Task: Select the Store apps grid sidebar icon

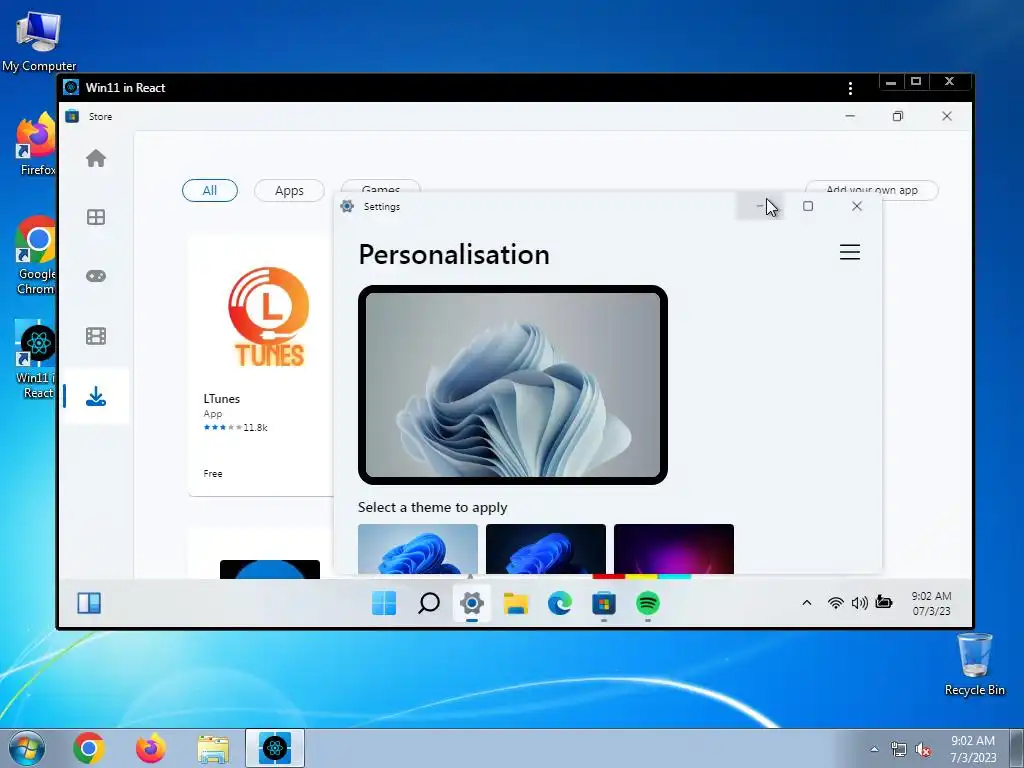Action: [x=96, y=217]
